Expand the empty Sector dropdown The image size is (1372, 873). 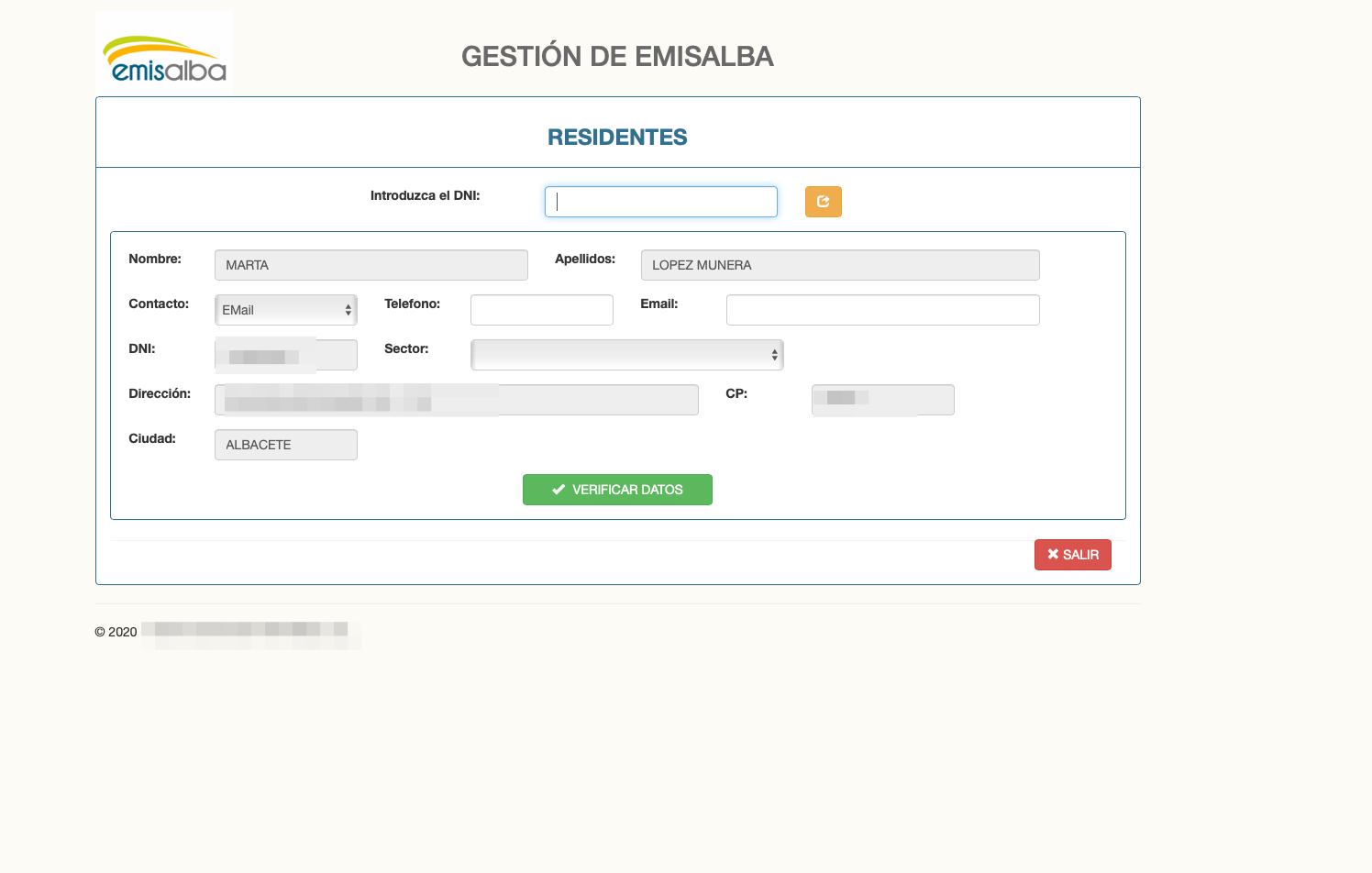click(x=626, y=355)
